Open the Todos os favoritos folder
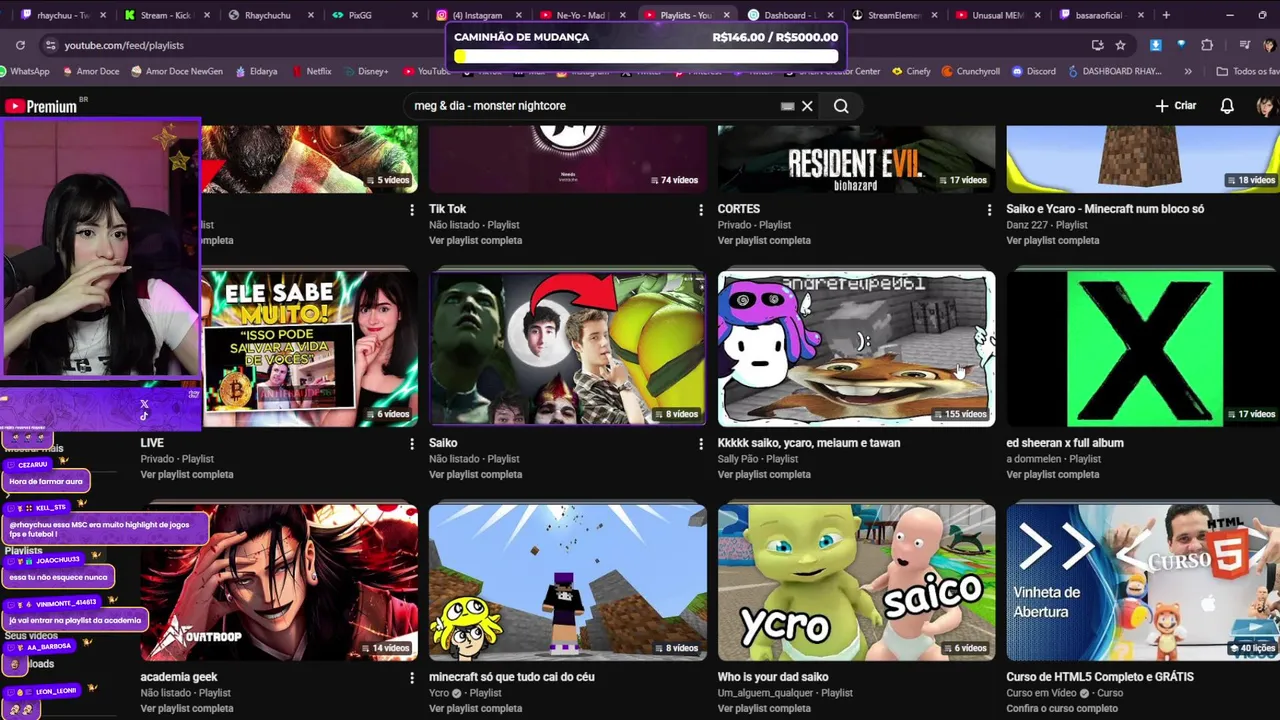The width and height of the screenshot is (1280, 720). [x=1246, y=72]
